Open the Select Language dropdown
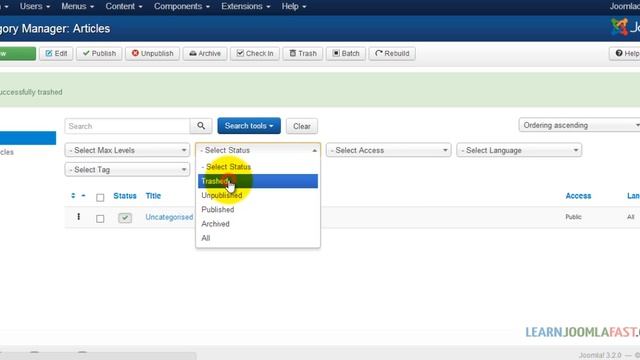 (x=519, y=150)
